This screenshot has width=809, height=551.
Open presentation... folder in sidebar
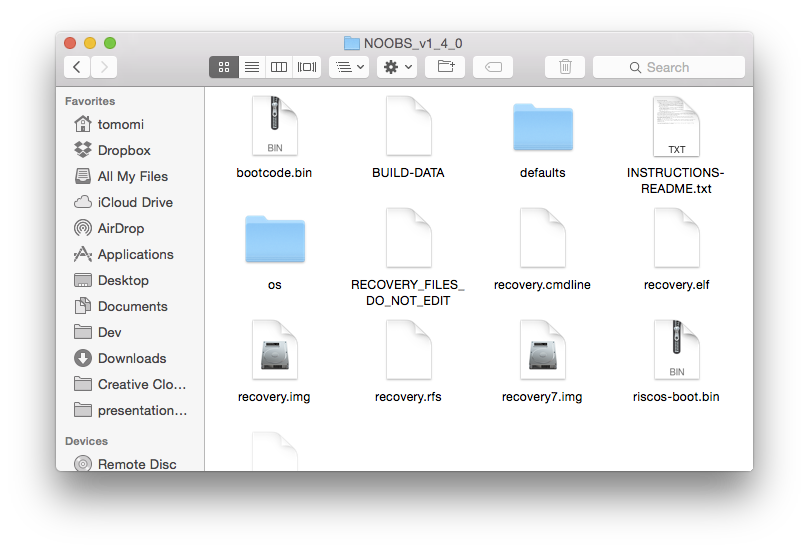tap(130, 410)
